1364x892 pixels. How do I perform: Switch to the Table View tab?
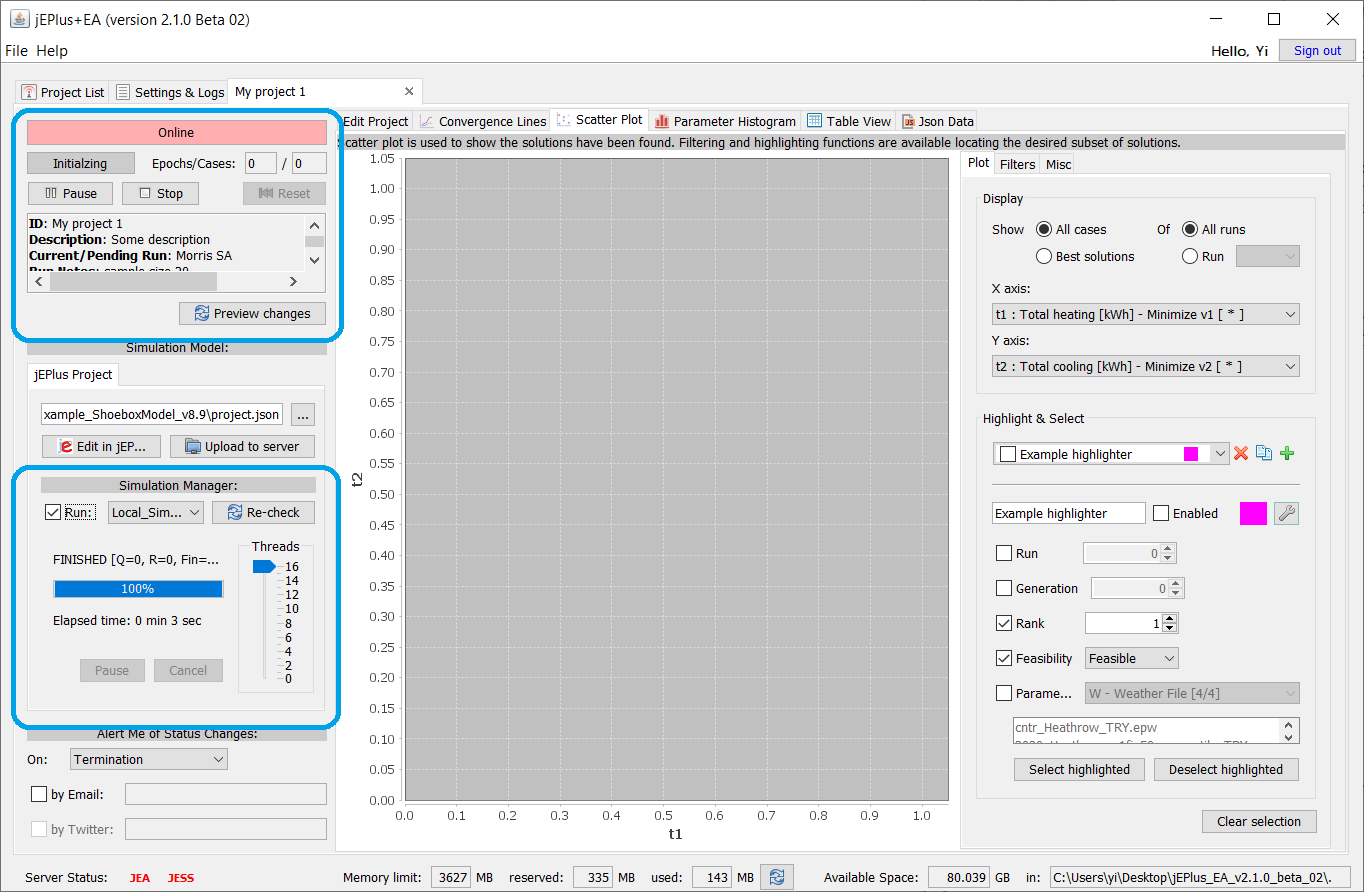848,121
